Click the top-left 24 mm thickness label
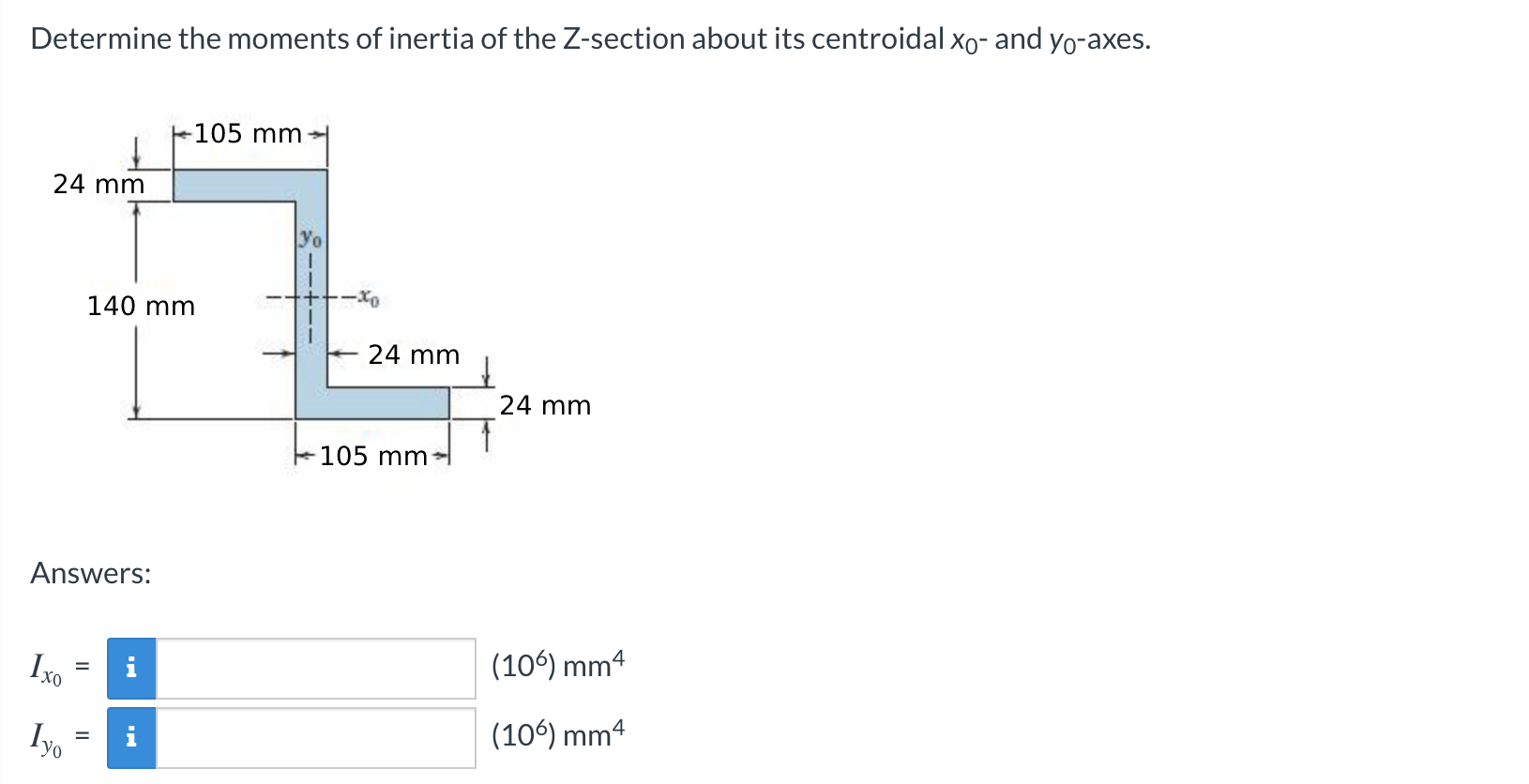 pyautogui.click(x=98, y=184)
